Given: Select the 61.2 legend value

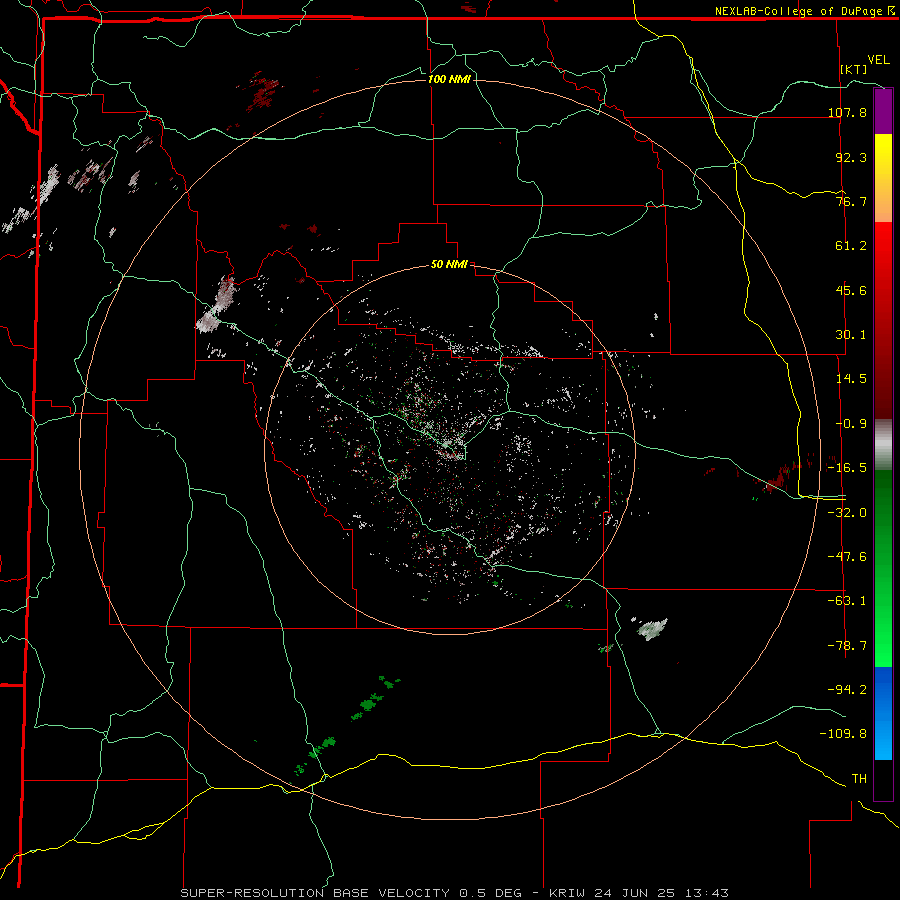Looking at the screenshot, I should pyautogui.click(x=851, y=246).
